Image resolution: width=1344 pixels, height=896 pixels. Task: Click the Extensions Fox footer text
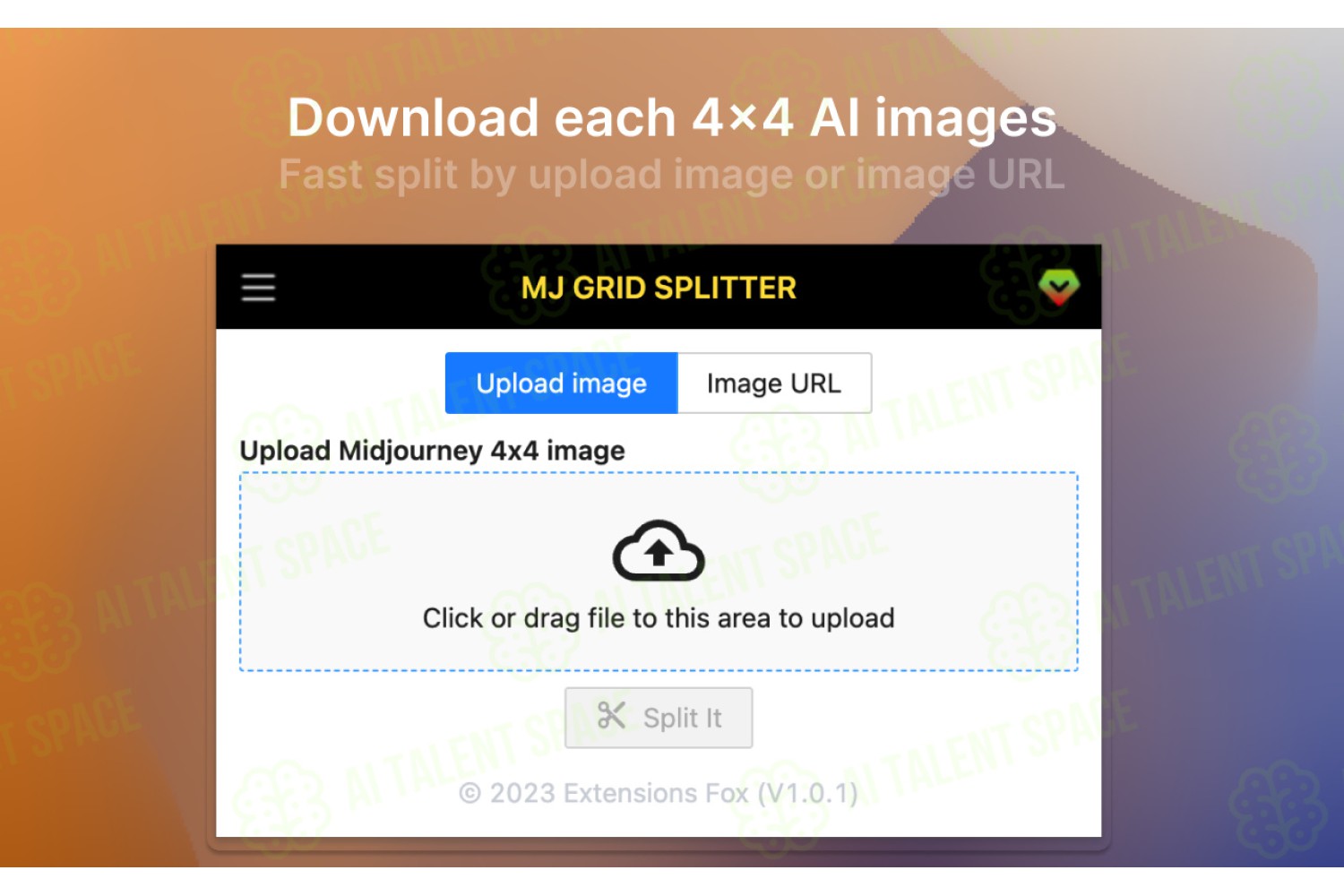coord(656,793)
